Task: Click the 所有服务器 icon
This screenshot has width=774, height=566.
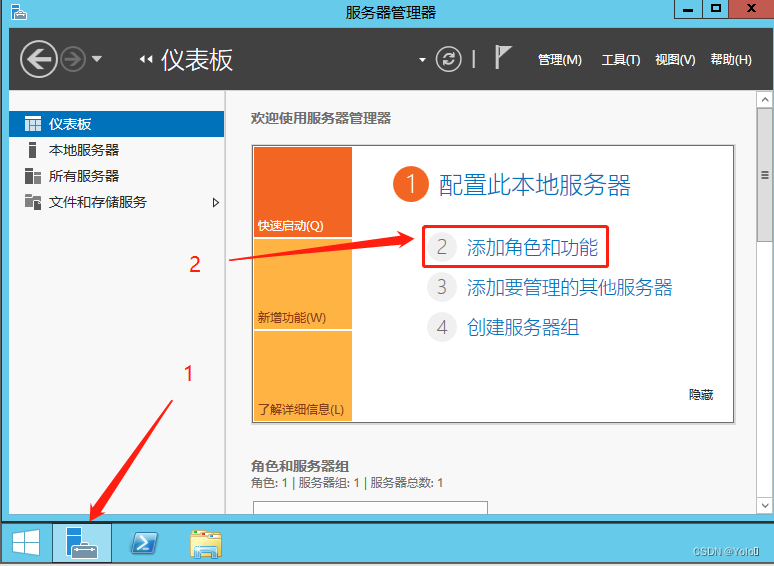Action: point(33,176)
